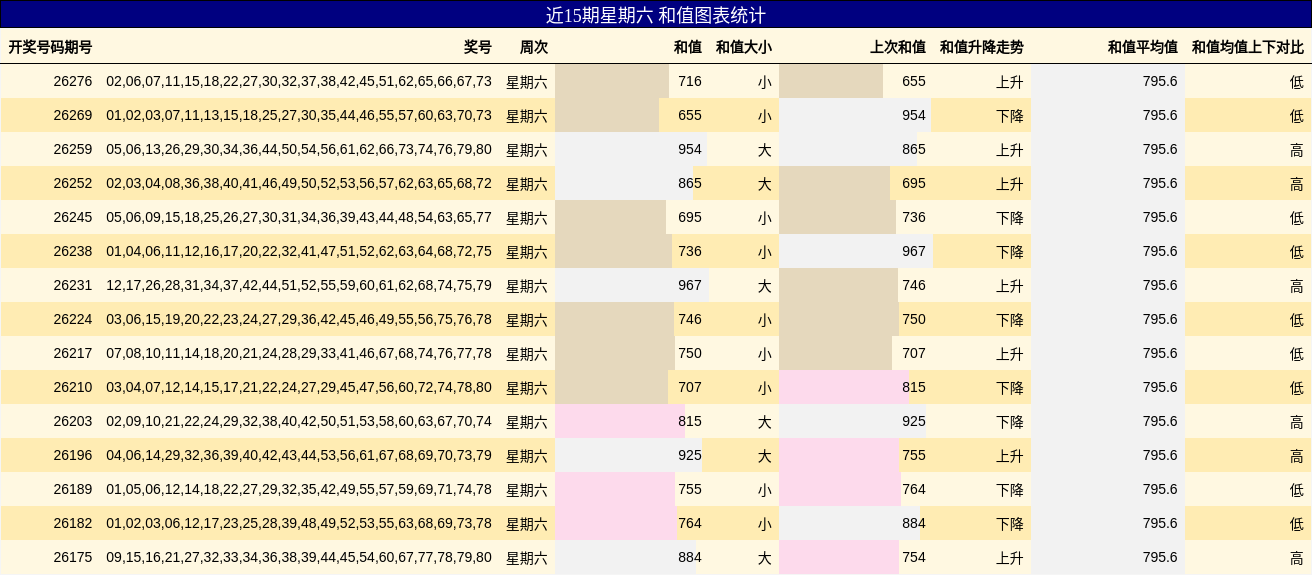Click the 星期六 cell in row 26224
The height and width of the screenshot is (575, 1312).
[527, 320]
